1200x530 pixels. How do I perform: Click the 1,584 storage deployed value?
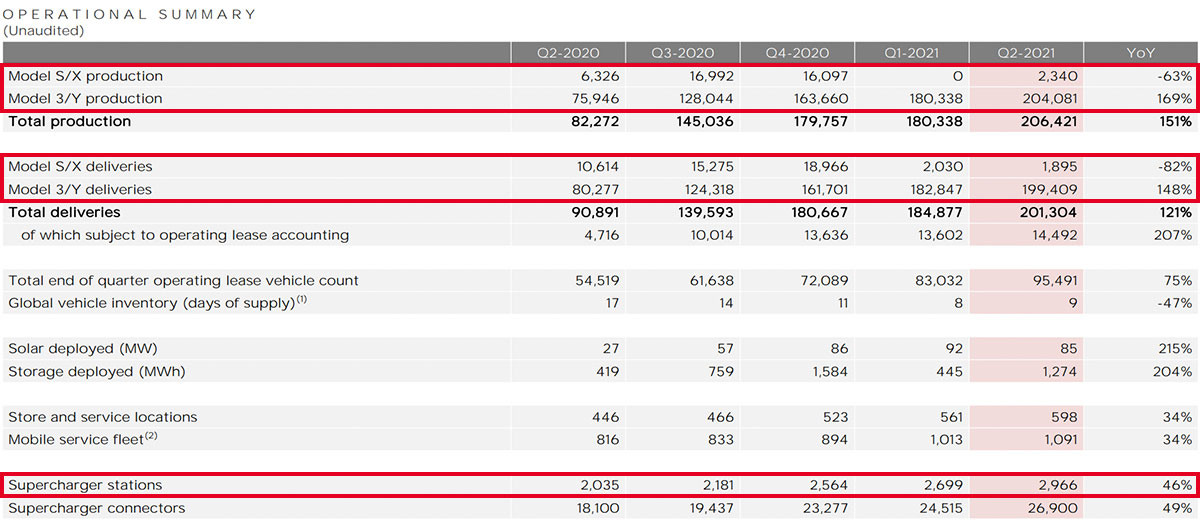click(x=830, y=372)
